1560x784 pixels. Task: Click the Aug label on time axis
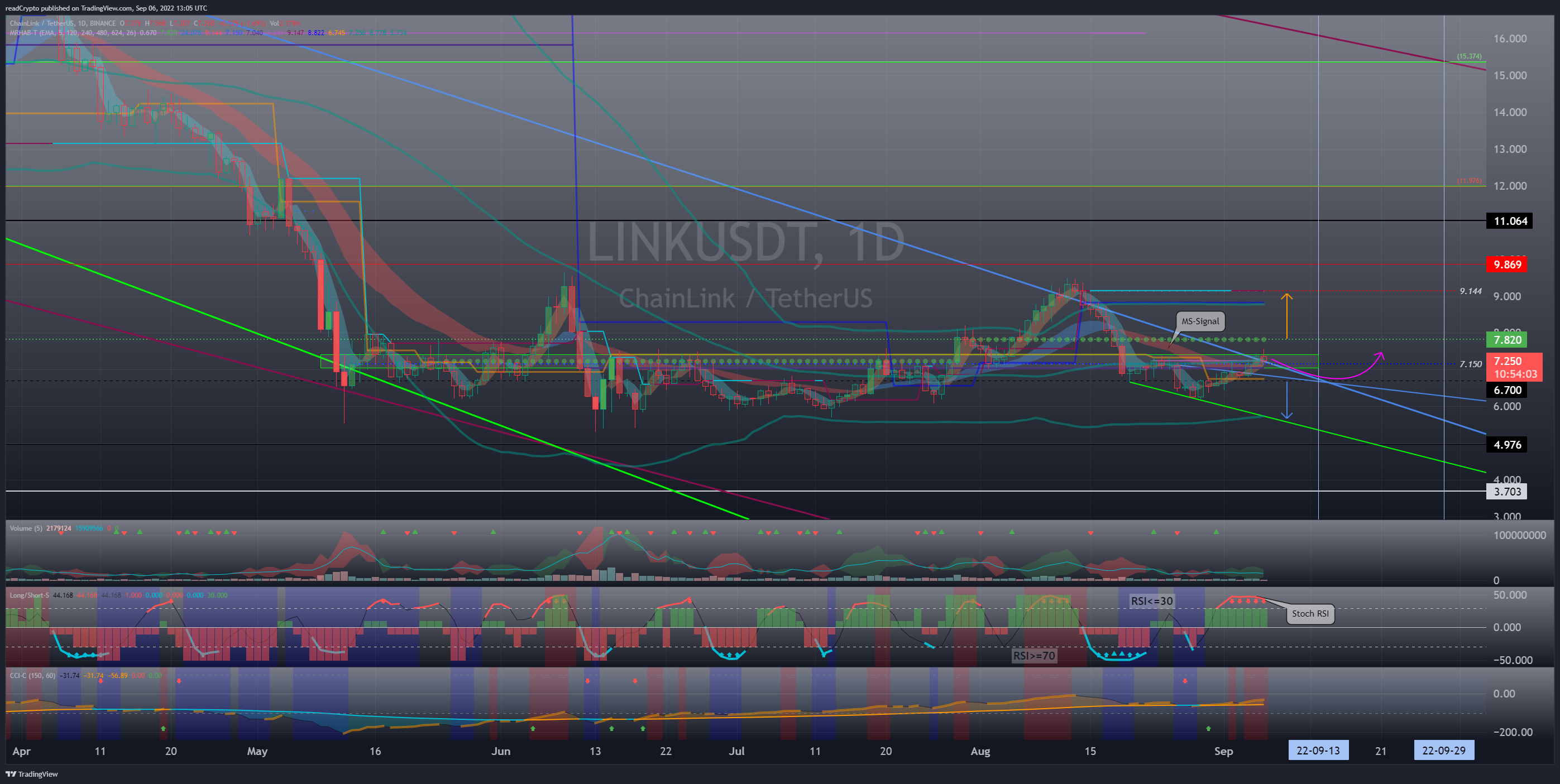pyautogui.click(x=980, y=751)
